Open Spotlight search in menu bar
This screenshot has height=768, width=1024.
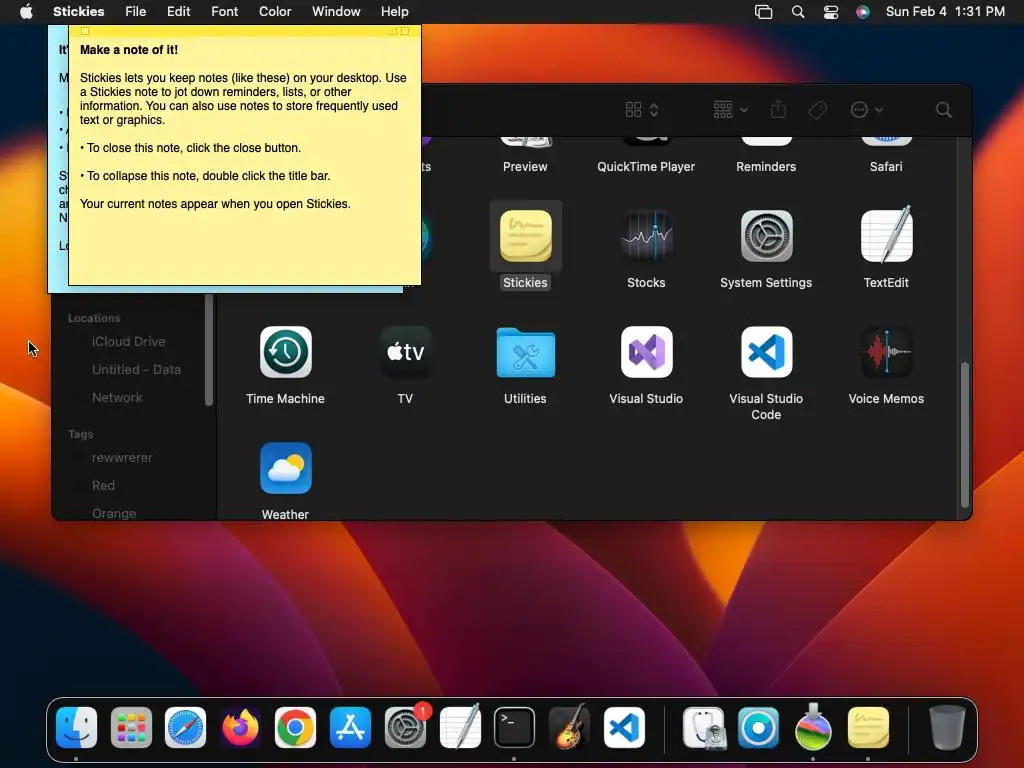(797, 11)
